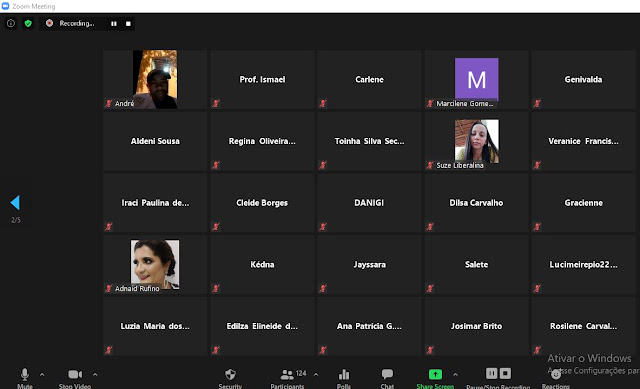Click the green encryption shield icon
Screen dimensions: 640x389
pos(28,23)
